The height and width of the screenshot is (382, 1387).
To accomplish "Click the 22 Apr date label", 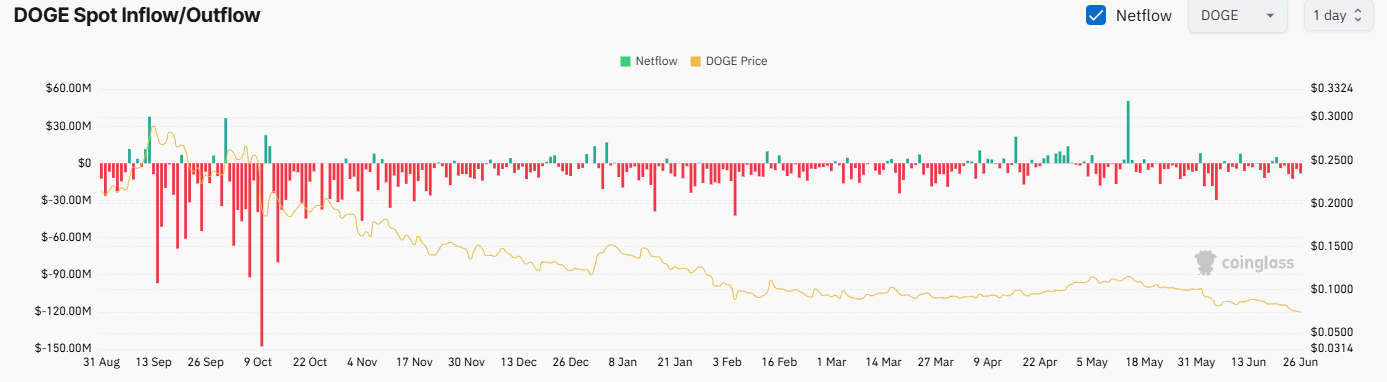I will [1039, 362].
